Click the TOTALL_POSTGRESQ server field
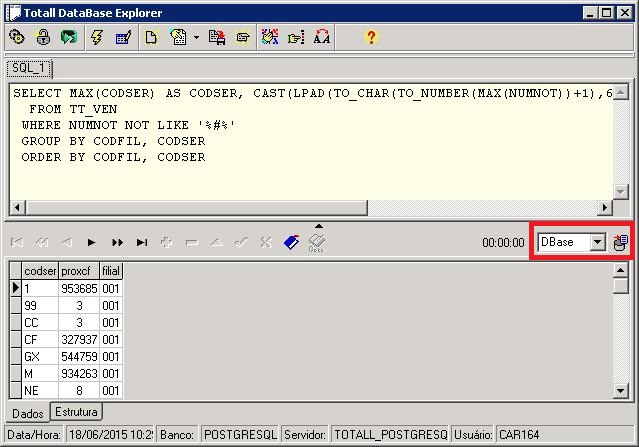The image size is (639, 447). (x=390, y=435)
